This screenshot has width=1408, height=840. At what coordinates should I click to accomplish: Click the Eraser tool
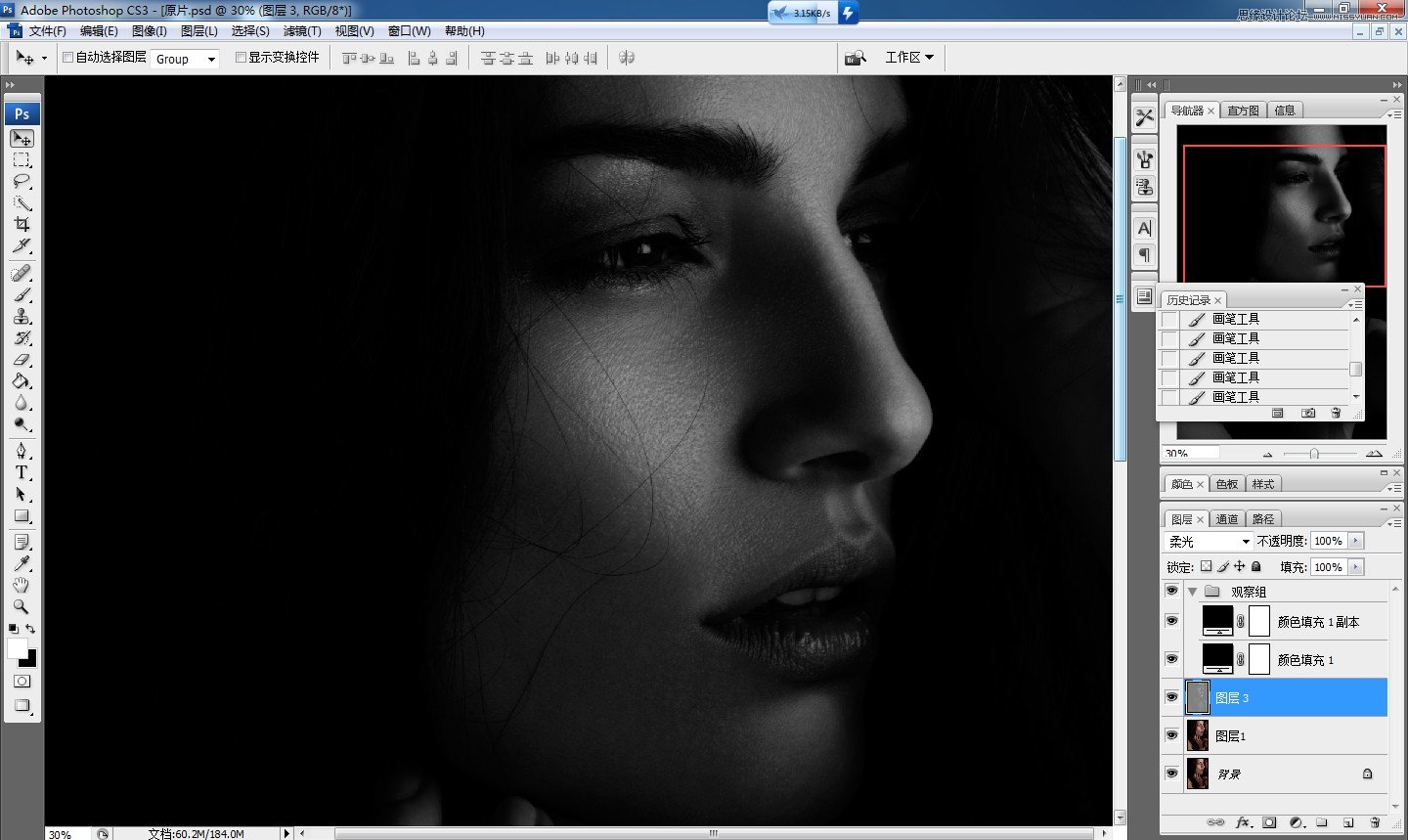pyautogui.click(x=22, y=360)
